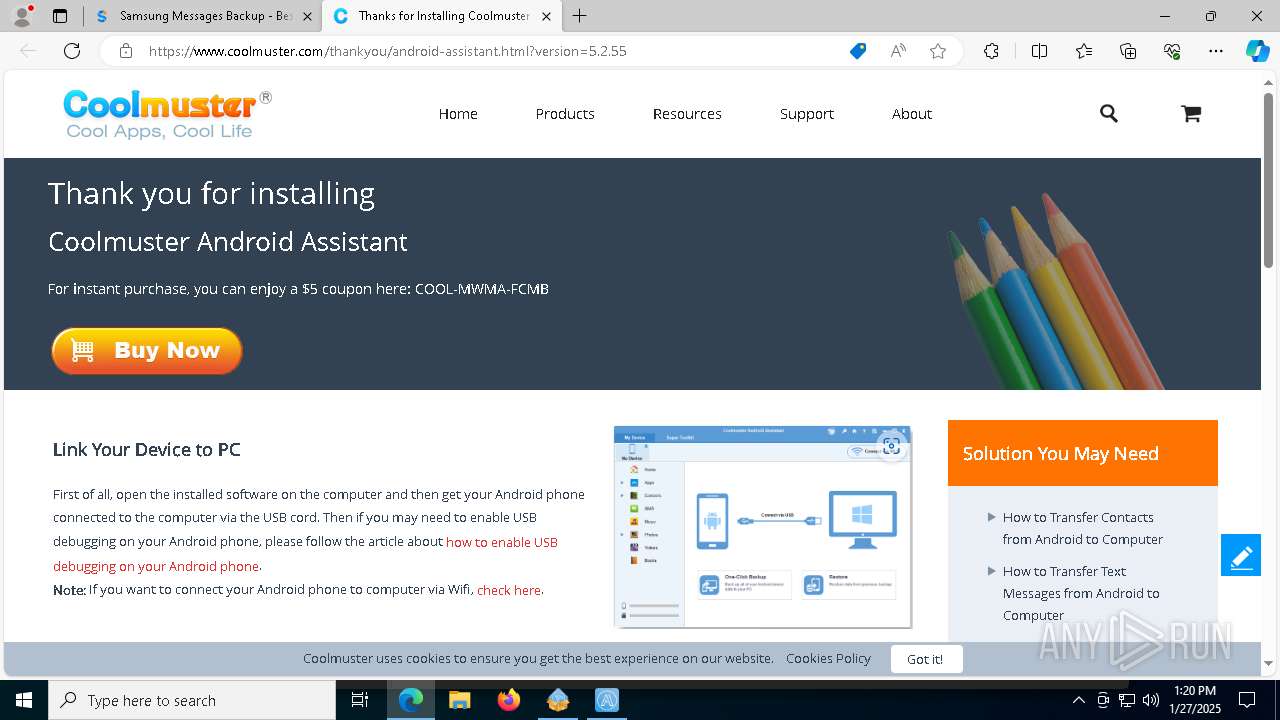Open the Cookies Policy link
The width and height of the screenshot is (1280, 720).
click(x=828, y=659)
